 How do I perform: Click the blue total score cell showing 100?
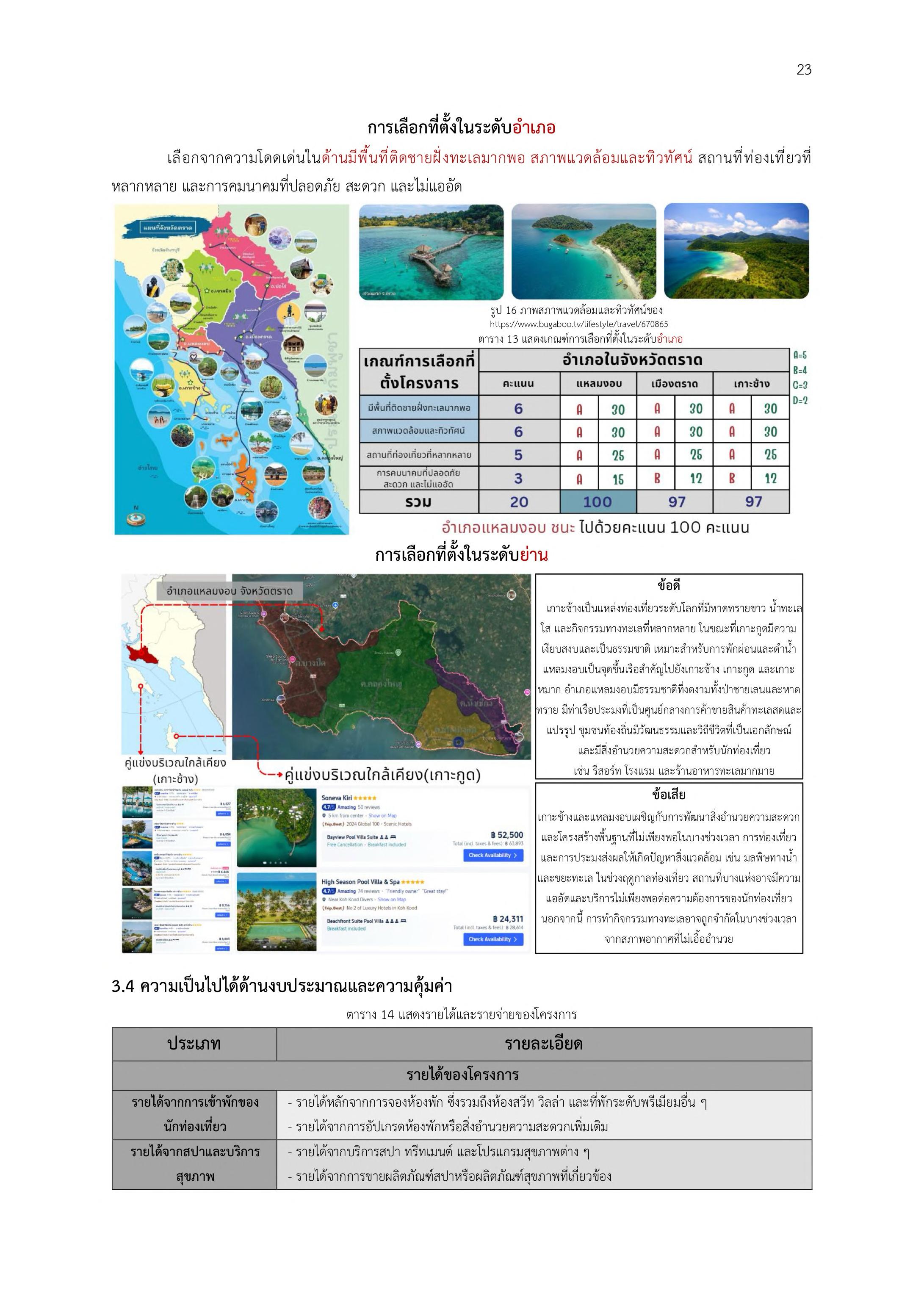598,501
